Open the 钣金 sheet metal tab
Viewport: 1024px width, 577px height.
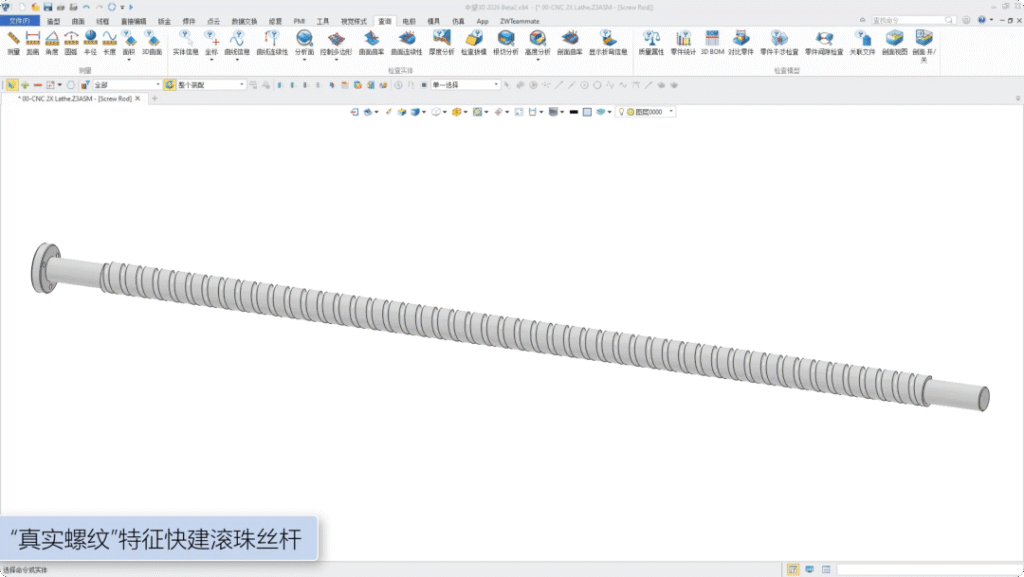(163, 20)
